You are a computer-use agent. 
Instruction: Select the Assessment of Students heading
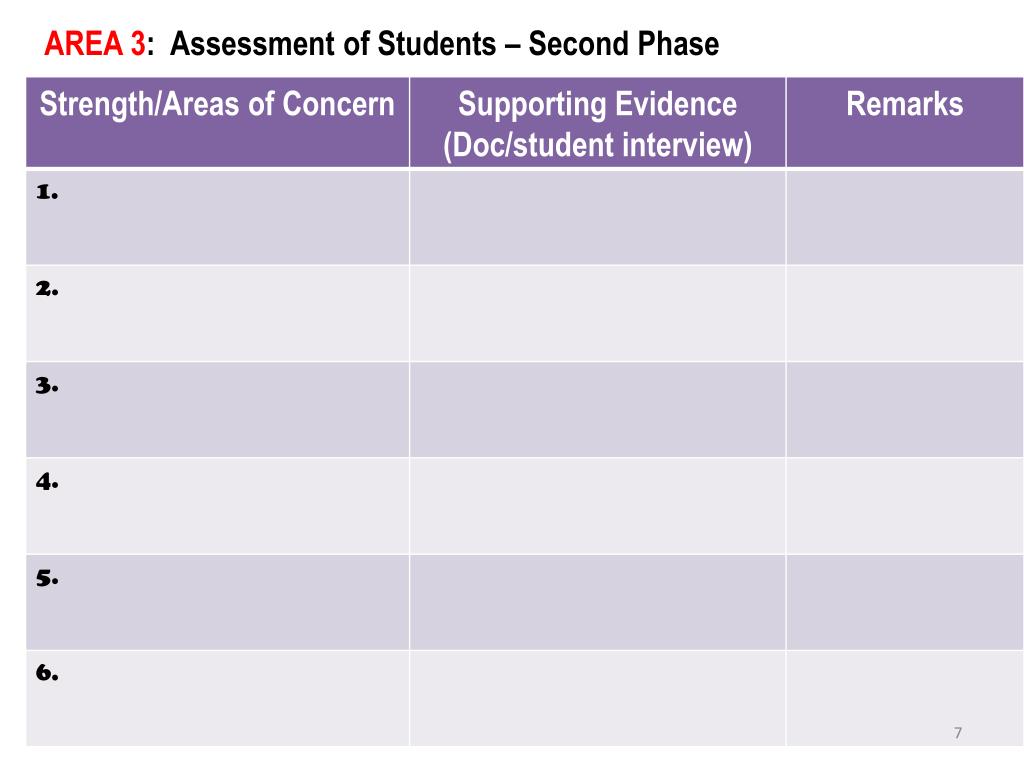pyautogui.click(x=333, y=44)
